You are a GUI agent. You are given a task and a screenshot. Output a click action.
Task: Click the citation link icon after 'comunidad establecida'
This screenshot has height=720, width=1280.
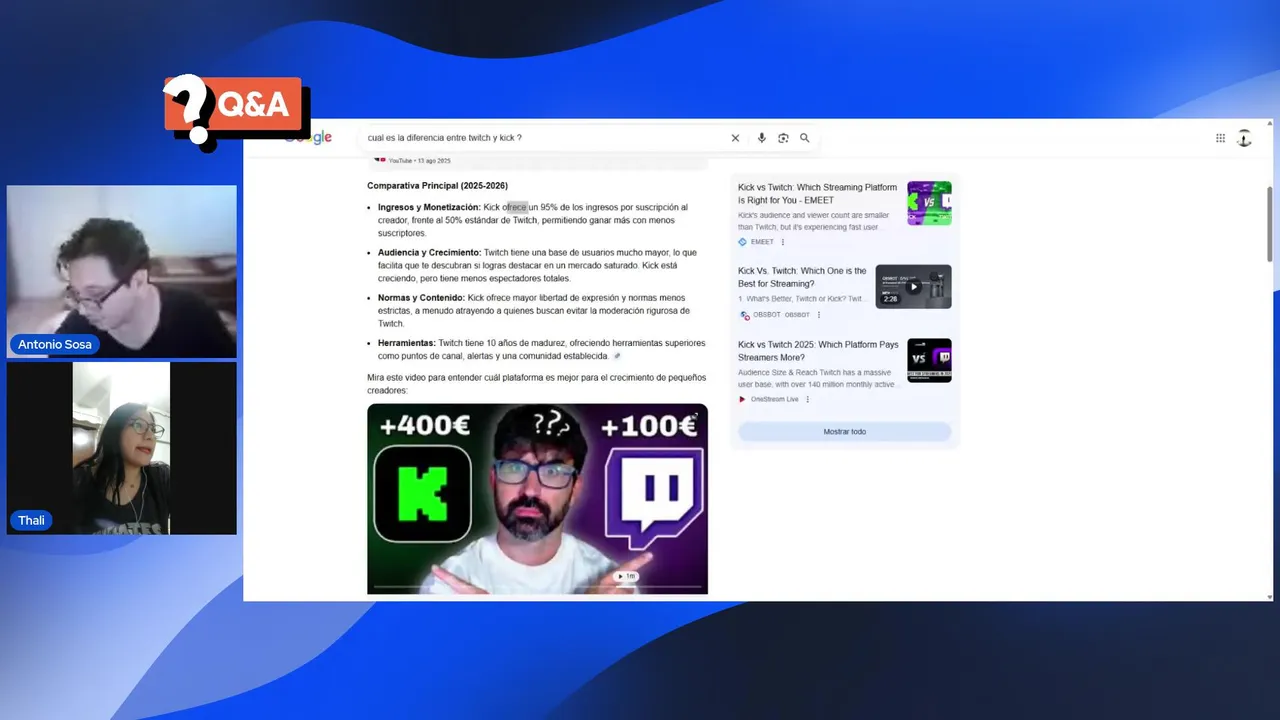pyautogui.click(x=617, y=356)
